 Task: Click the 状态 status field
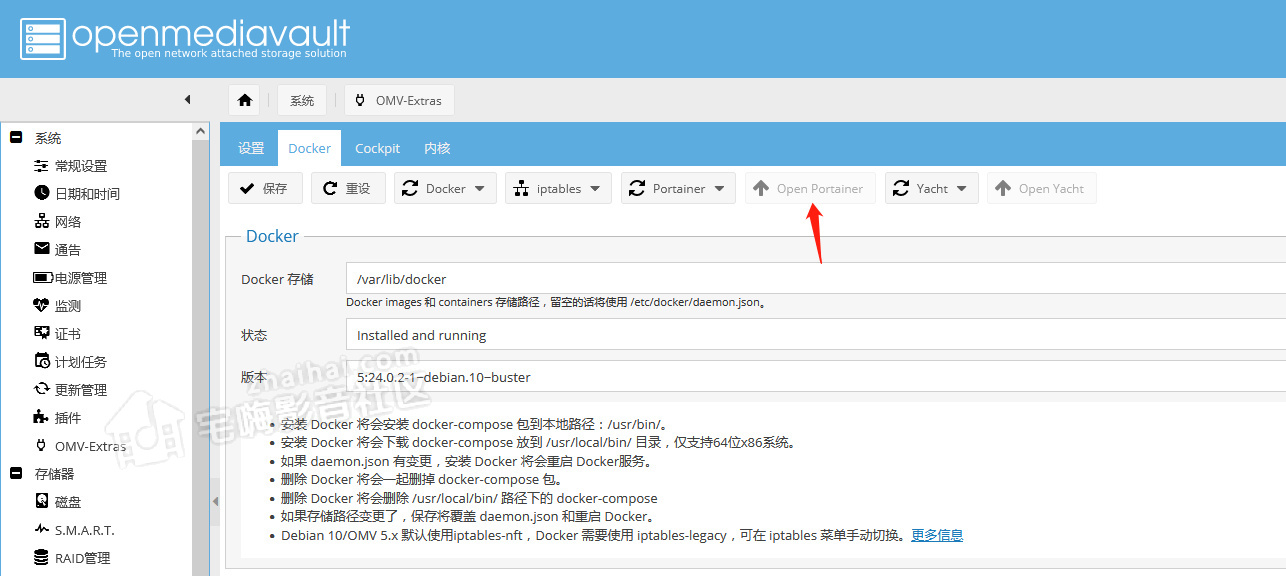(x=815, y=335)
